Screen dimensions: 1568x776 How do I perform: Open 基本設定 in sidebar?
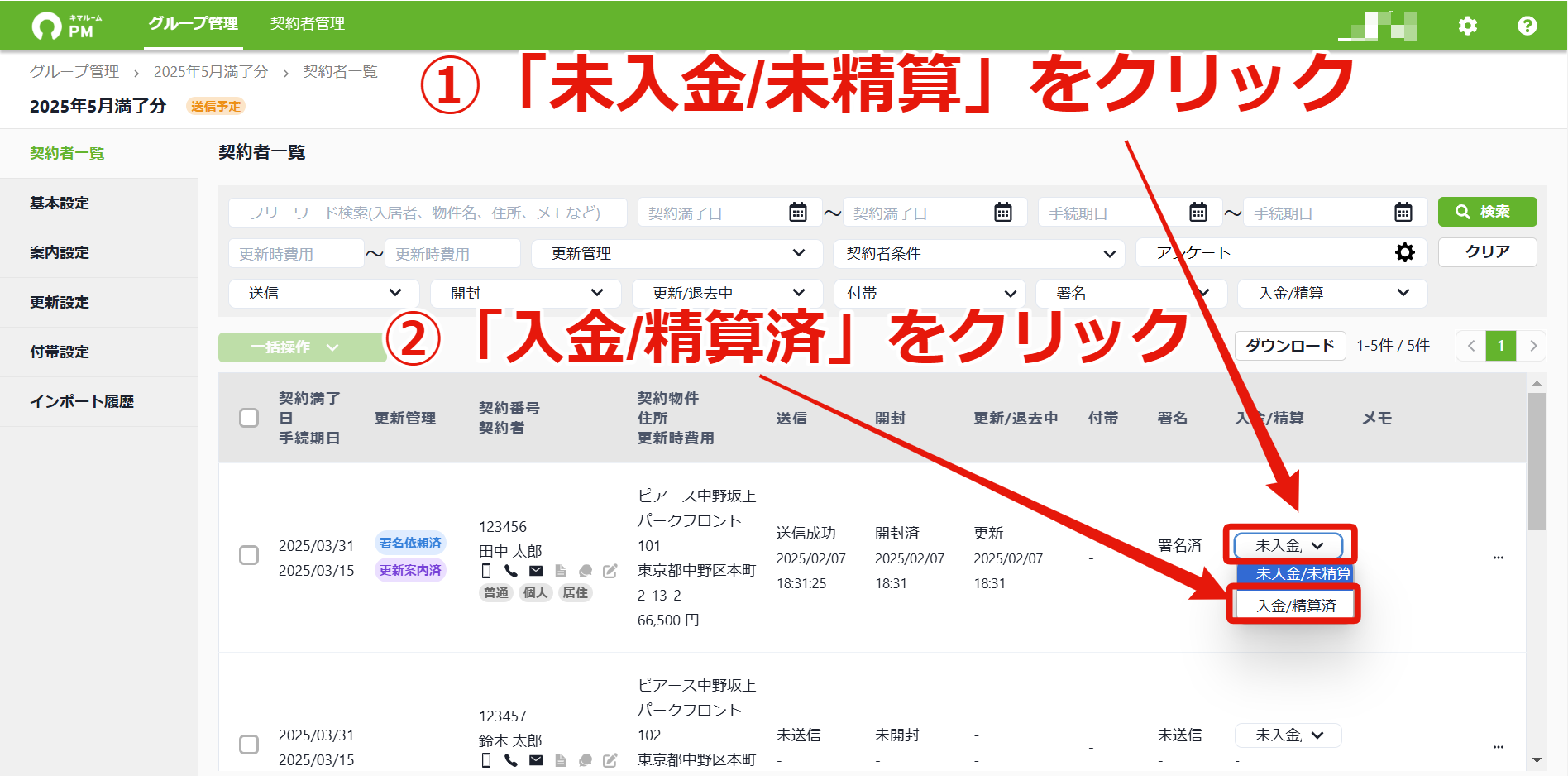pyautogui.click(x=99, y=204)
